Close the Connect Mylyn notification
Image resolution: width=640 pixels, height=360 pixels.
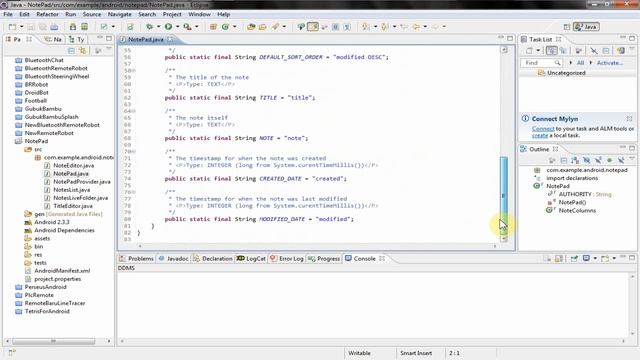(629, 119)
